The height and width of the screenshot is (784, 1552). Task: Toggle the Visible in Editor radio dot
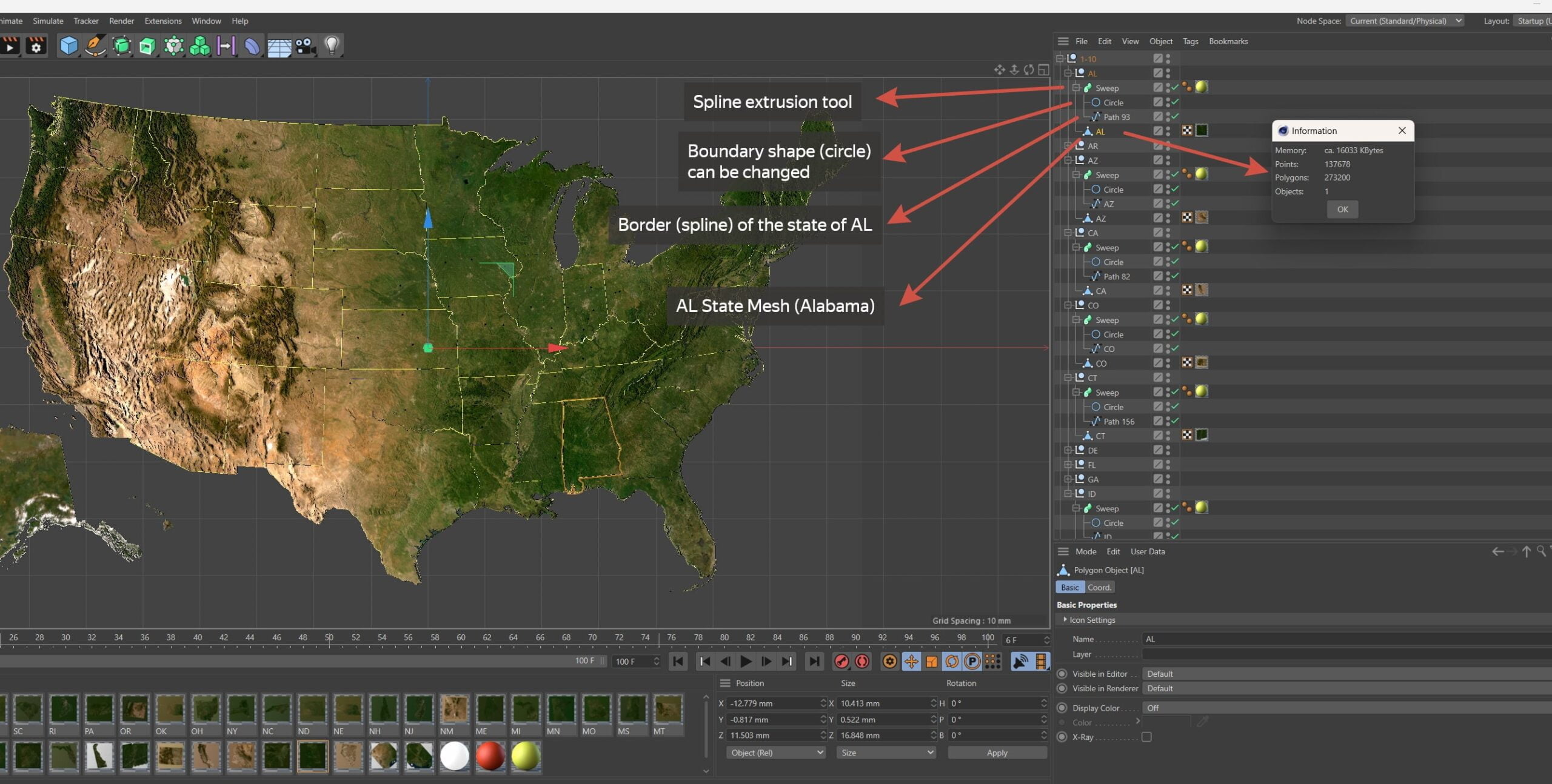(x=1062, y=674)
